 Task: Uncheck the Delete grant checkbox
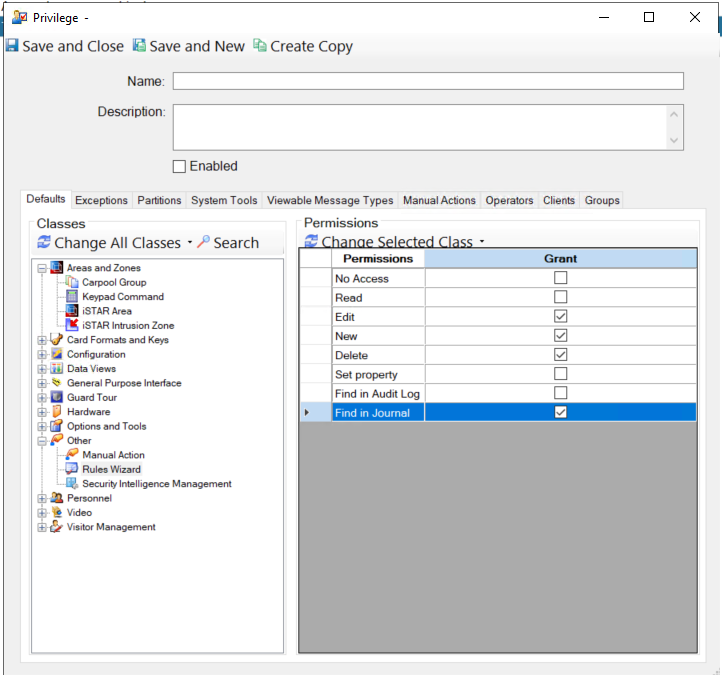click(560, 355)
